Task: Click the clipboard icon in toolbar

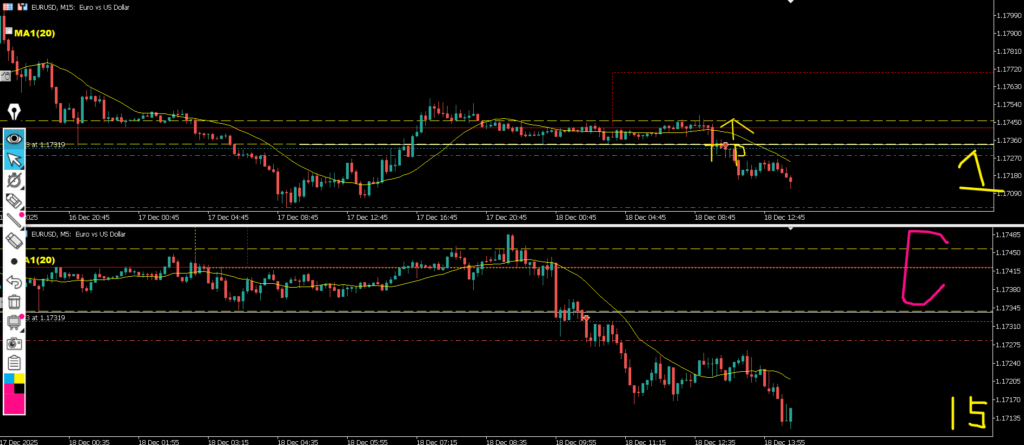Action: [15, 361]
